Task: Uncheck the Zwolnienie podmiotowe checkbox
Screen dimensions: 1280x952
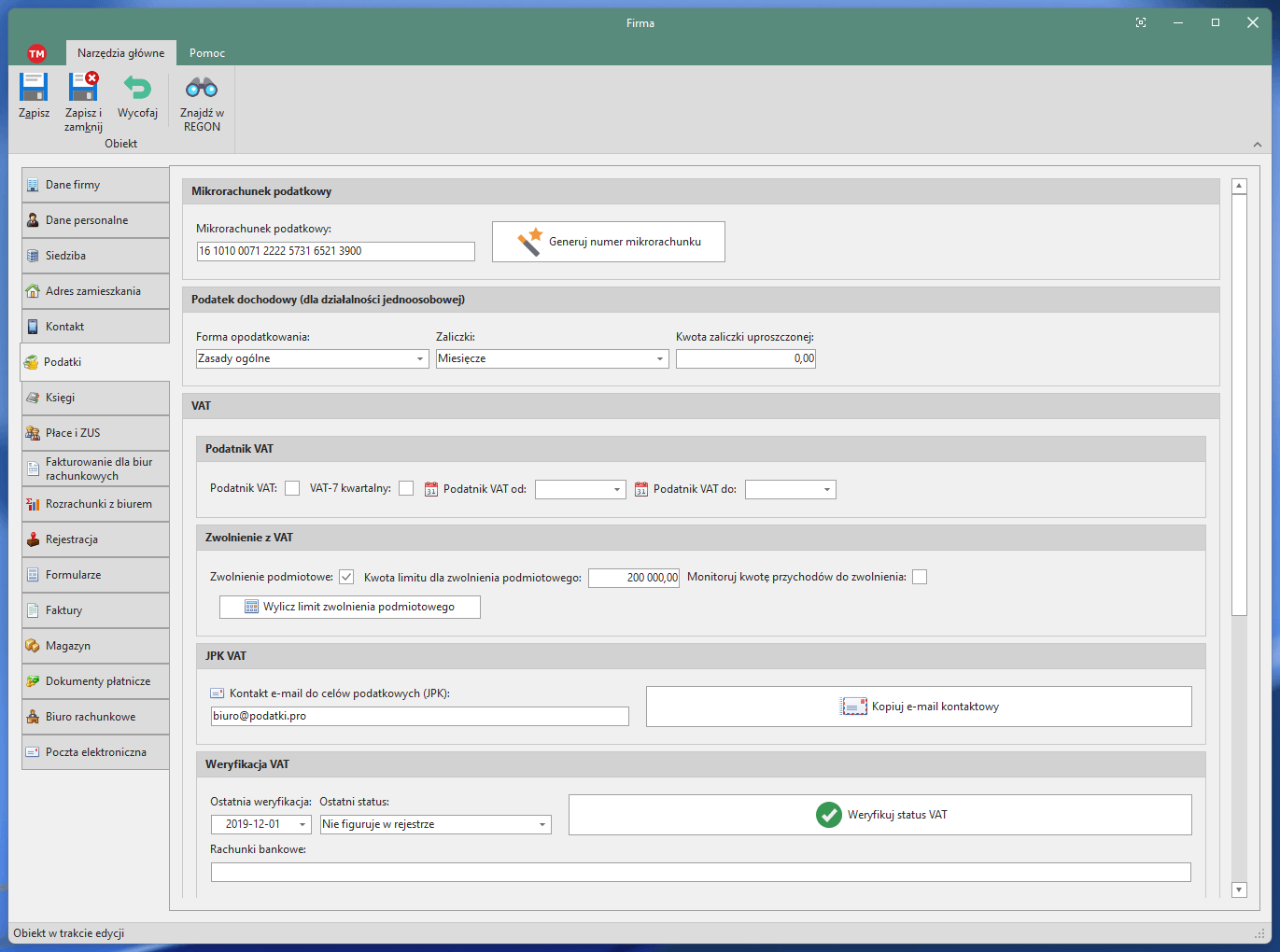Action: 346,577
